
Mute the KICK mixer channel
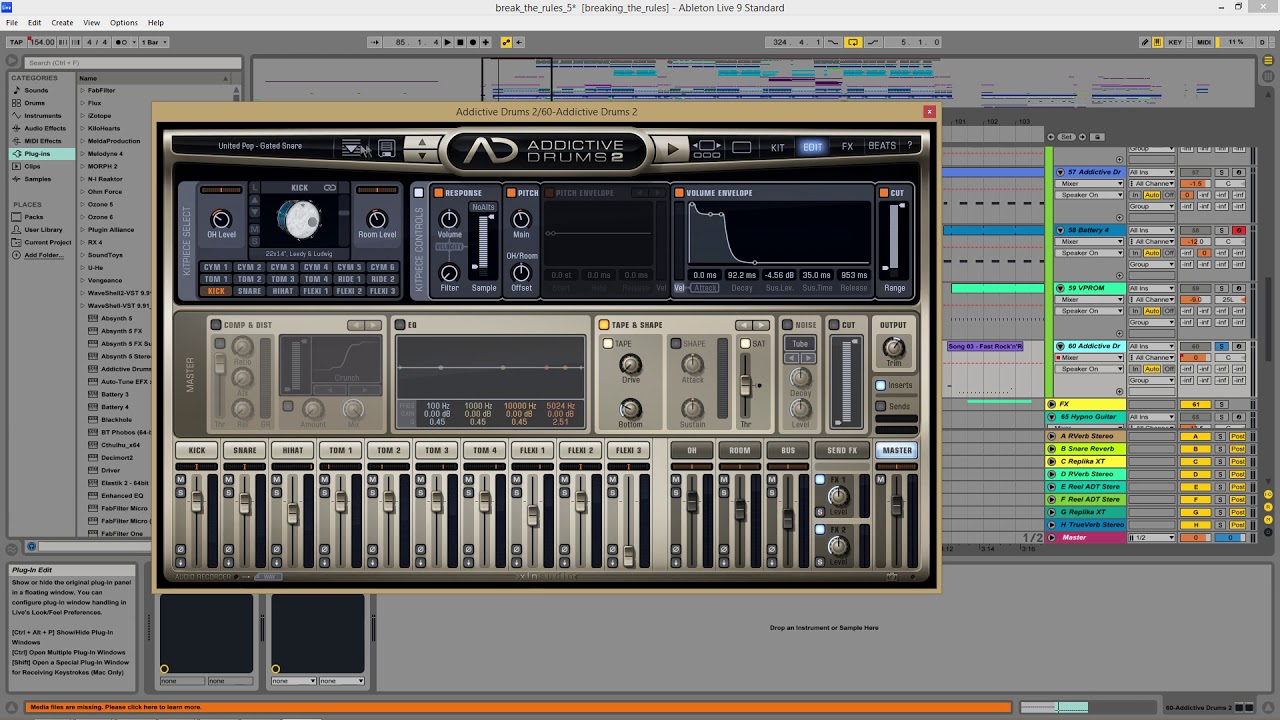pos(181,480)
